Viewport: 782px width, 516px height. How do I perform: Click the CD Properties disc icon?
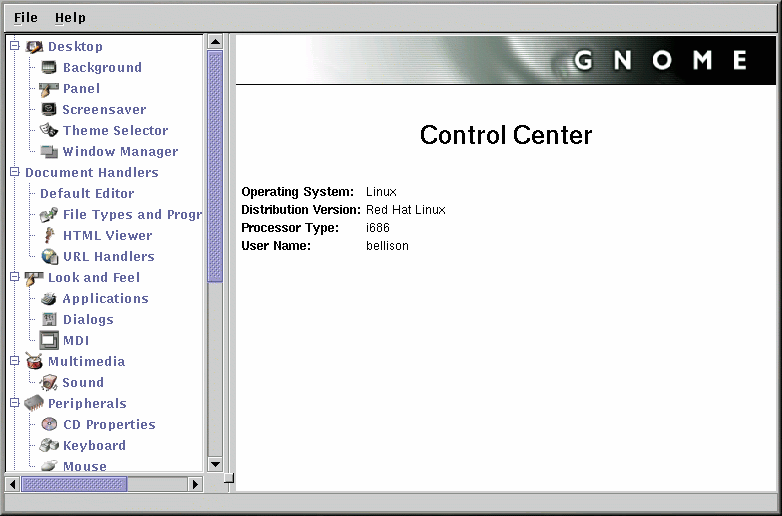pyautogui.click(x=49, y=425)
